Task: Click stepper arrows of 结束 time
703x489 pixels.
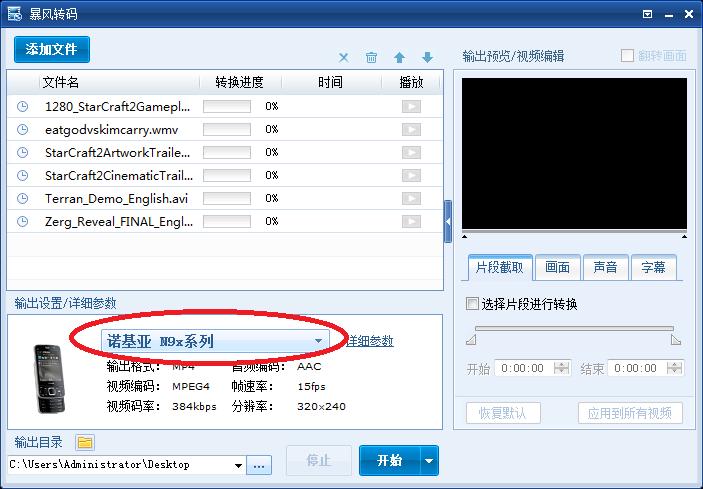Action: [674, 368]
